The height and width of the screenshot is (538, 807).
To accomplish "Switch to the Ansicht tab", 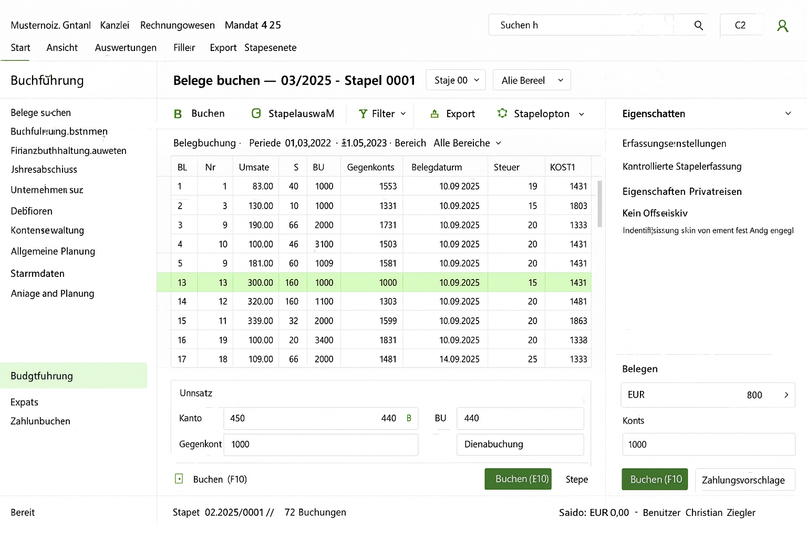I will pyautogui.click(x=62, y=47).
